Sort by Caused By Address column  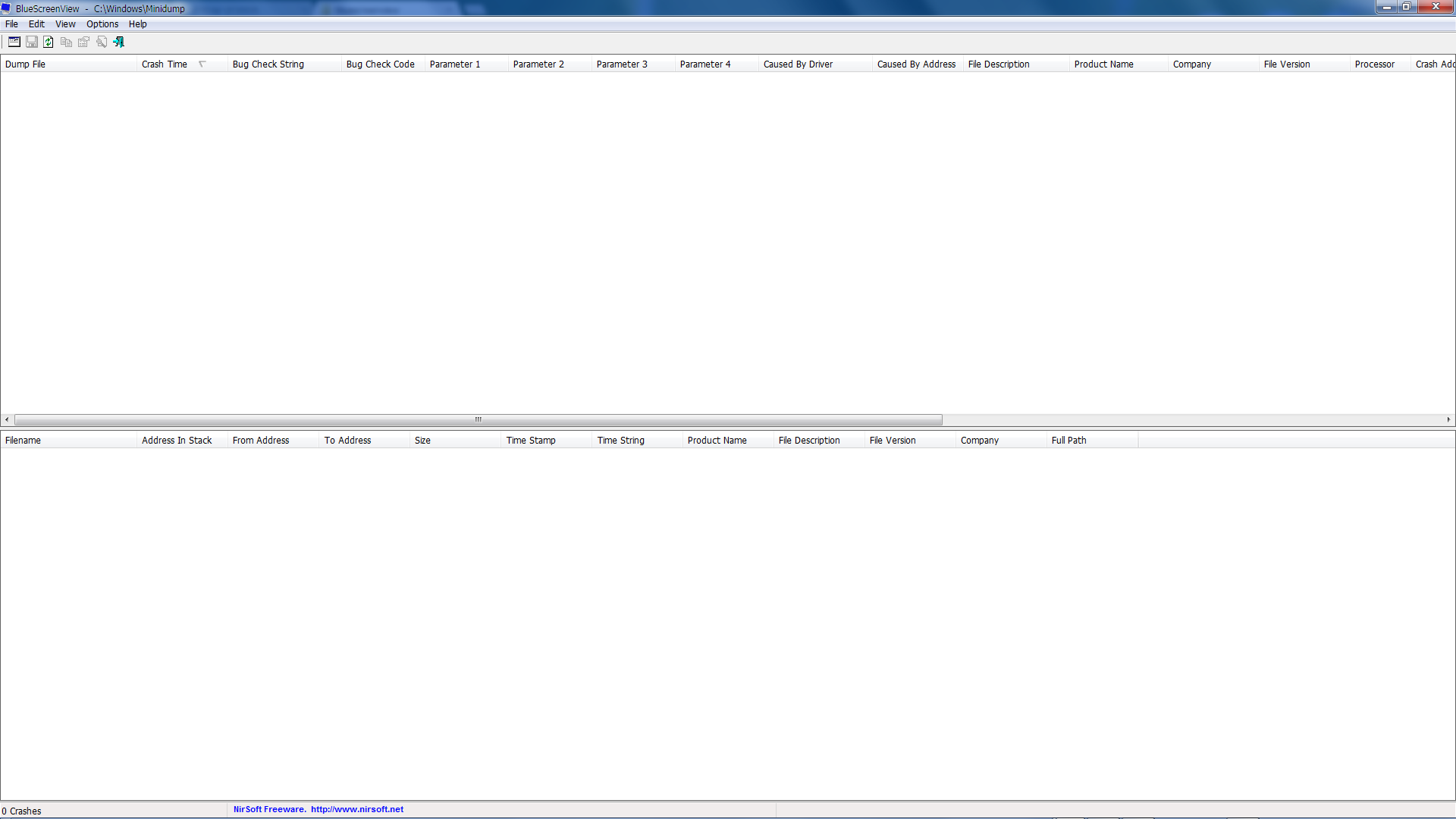[918, 64]
